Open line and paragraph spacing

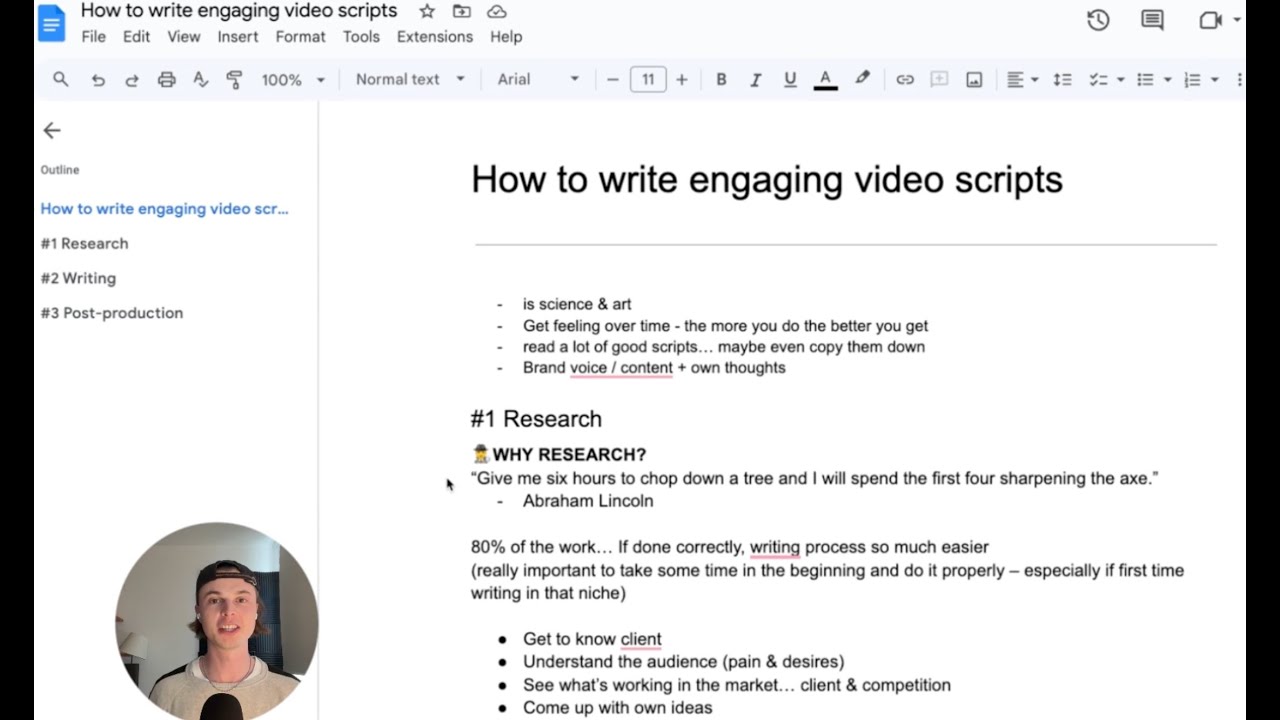(x=1062, y=79)
